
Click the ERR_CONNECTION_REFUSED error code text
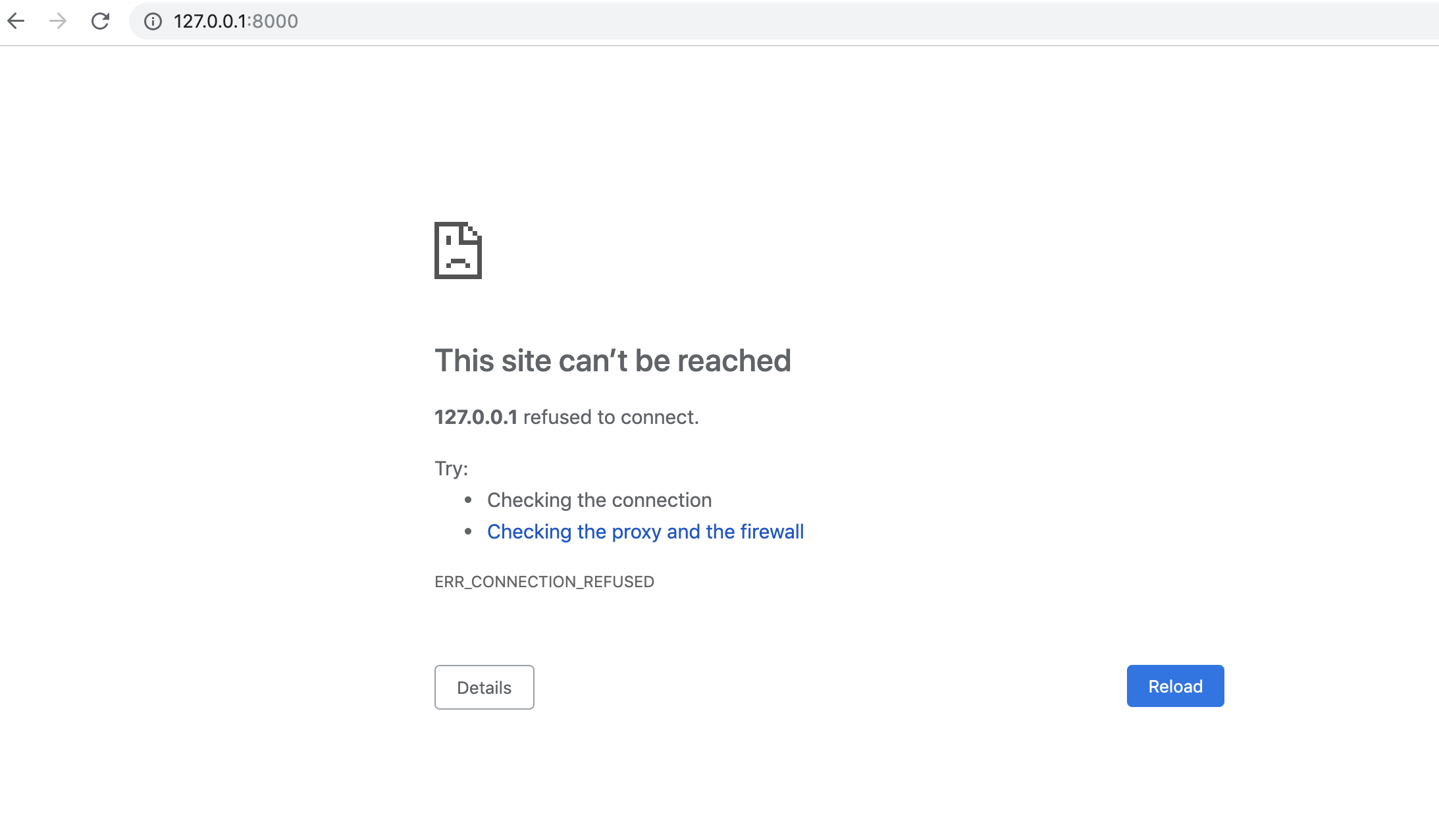tap(544, 581)
